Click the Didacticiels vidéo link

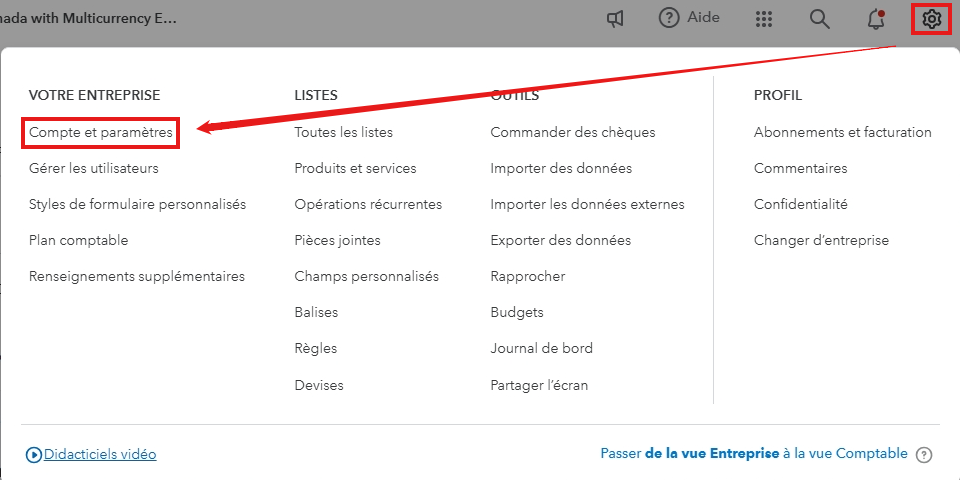coord(100,454)
